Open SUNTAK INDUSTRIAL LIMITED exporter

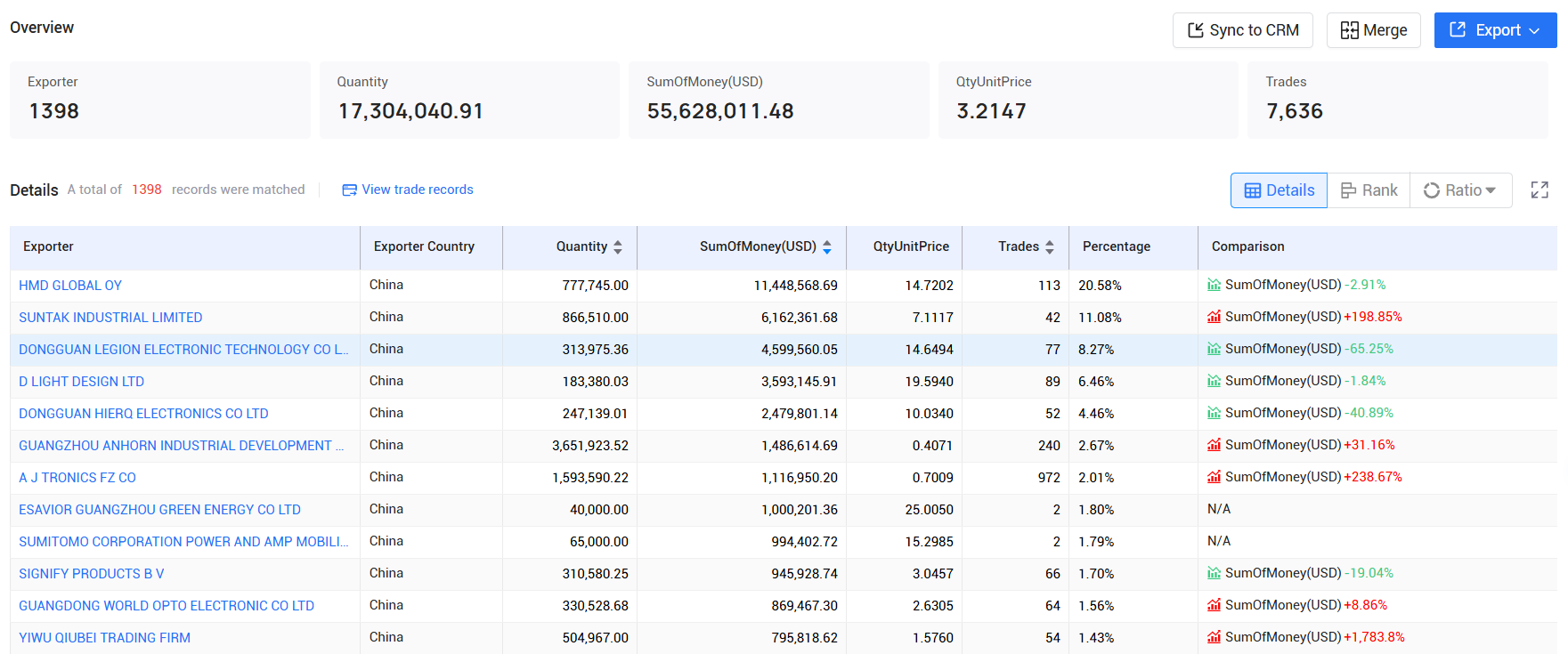click(x=110, y=318)
